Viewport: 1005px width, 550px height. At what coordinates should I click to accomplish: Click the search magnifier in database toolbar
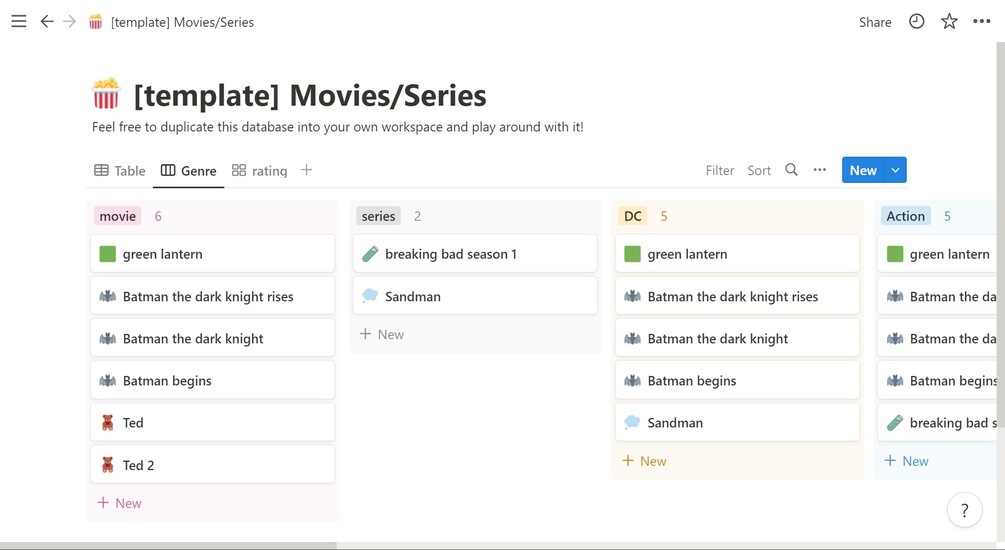(x=791, y=170)
